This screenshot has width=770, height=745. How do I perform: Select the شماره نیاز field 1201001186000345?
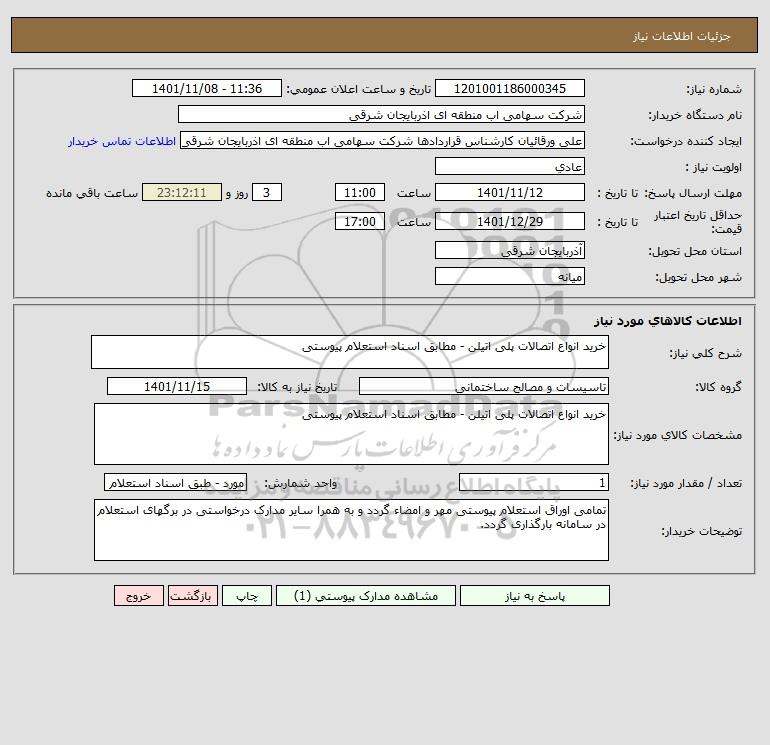coord(510,88)
